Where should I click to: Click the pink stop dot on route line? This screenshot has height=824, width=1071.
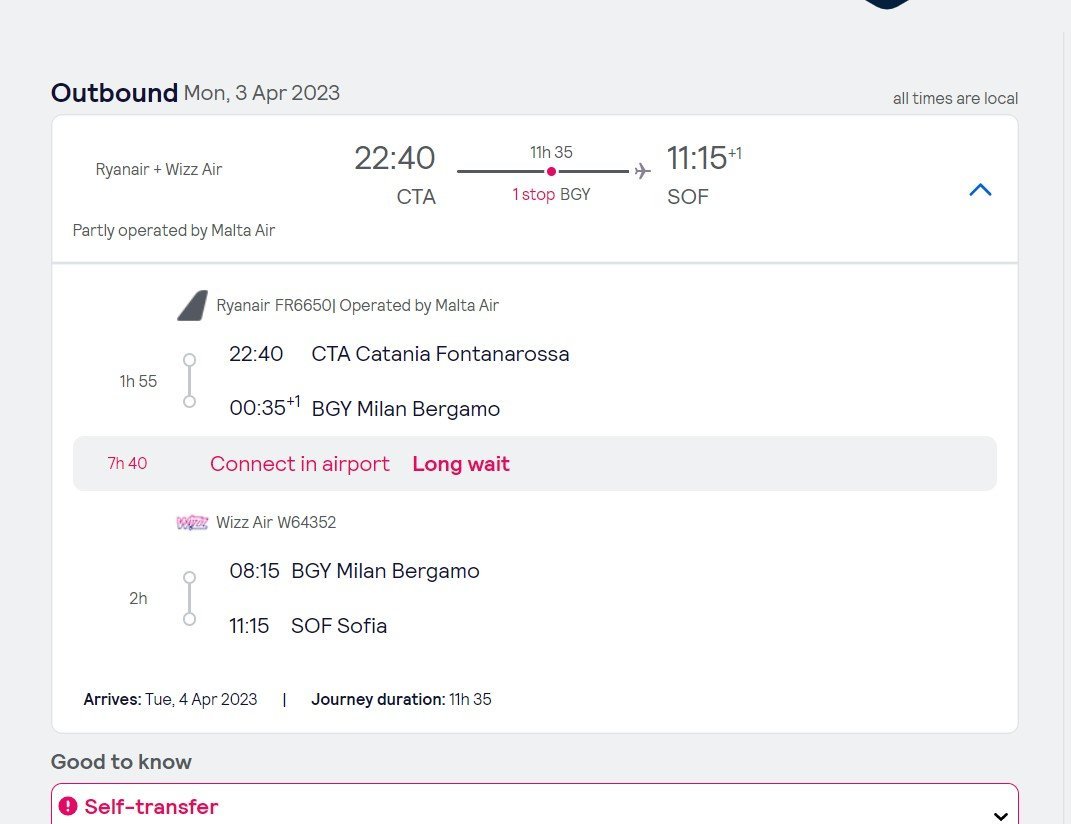click(551, 172)
